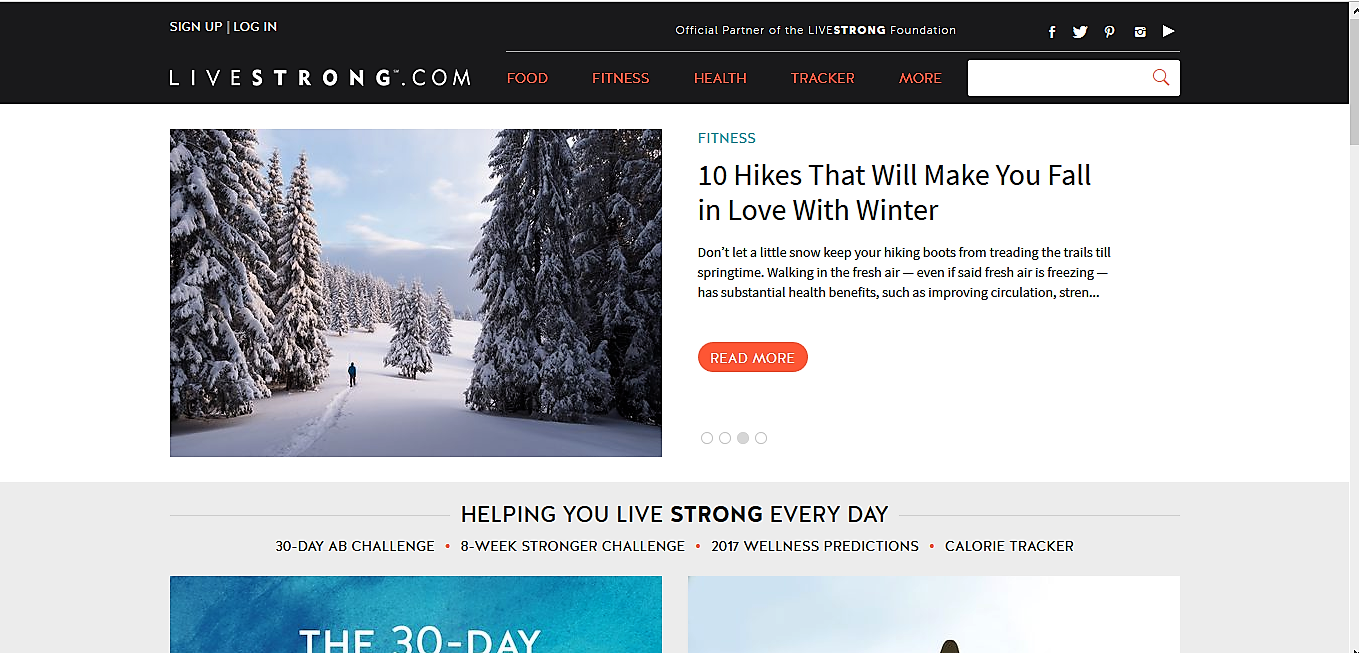Click the READ MORE button
1359x653 pixels.
coord(752,357)
